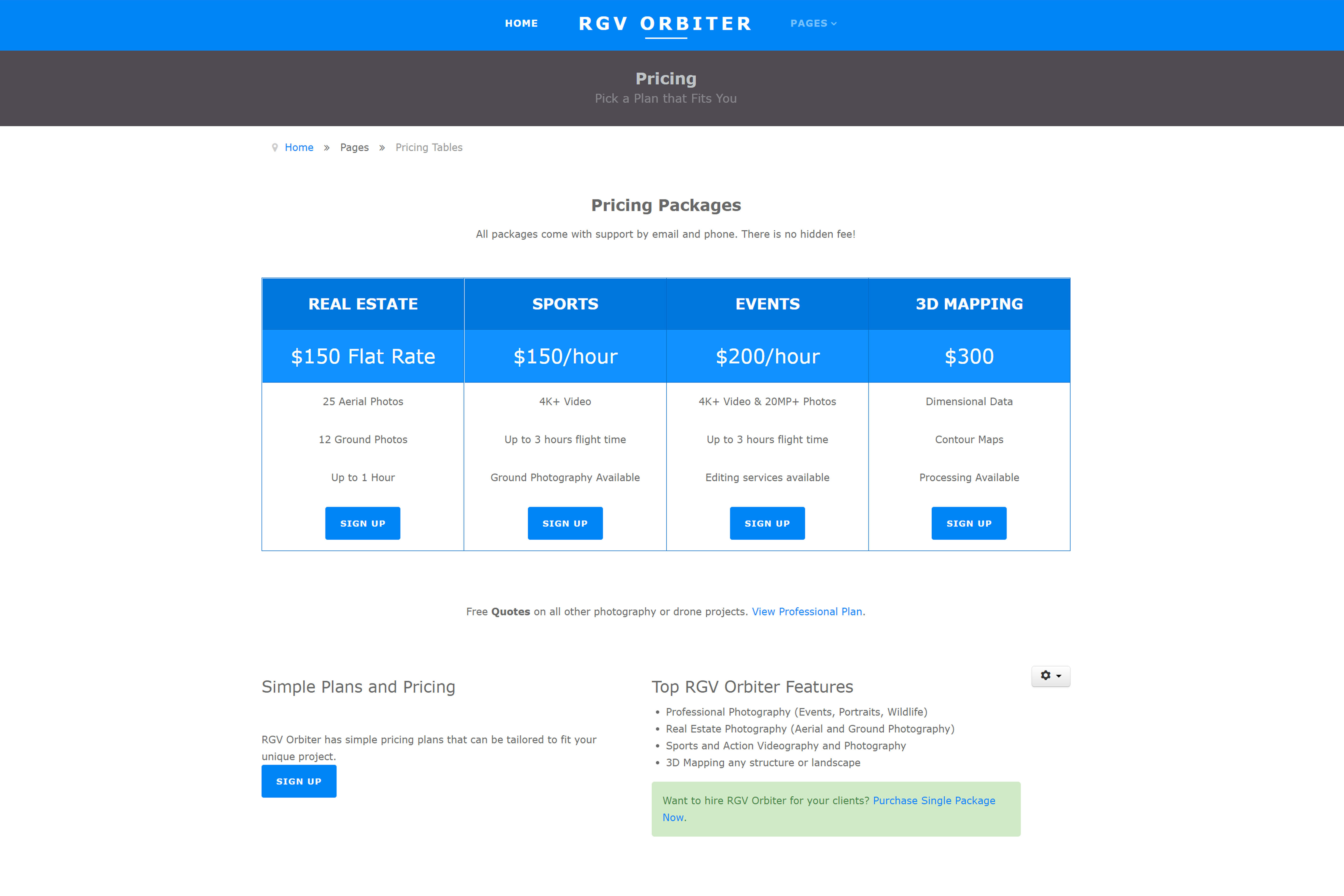This screenshot has height=896, width=1344.
Task: Click Ground Photography Available text
Action: tap(565, 478)
